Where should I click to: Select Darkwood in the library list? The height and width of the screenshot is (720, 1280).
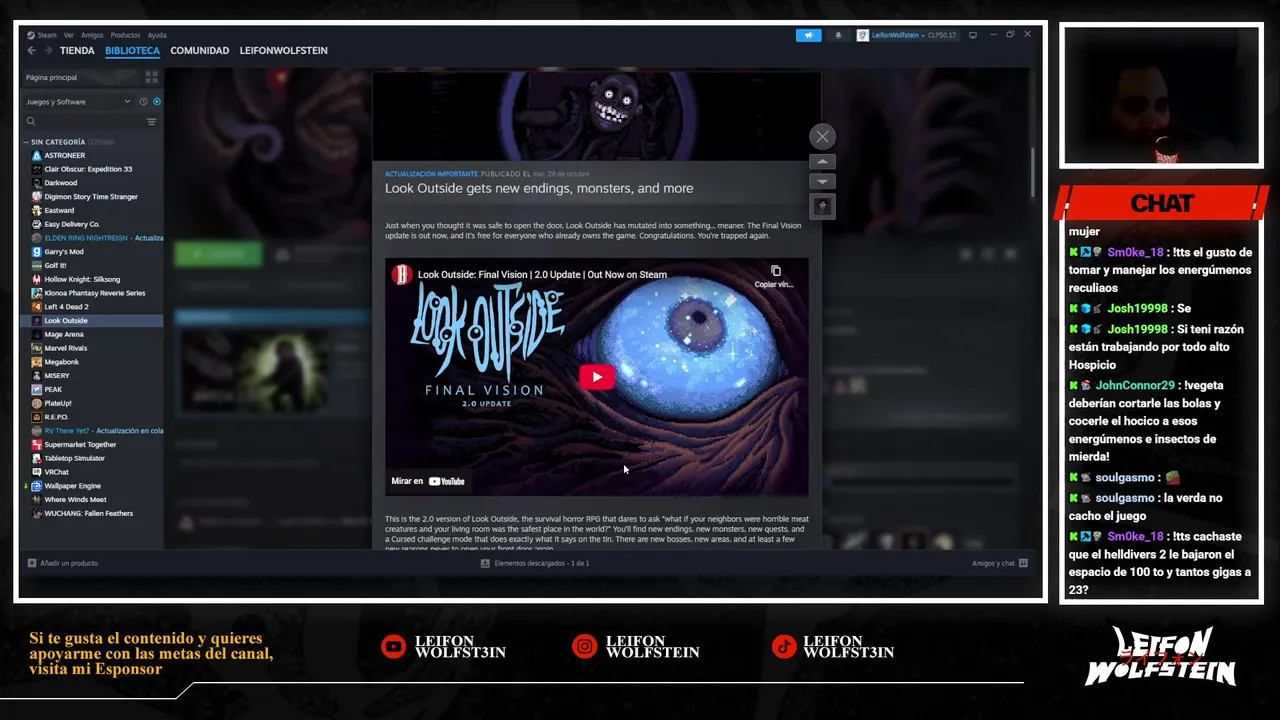coord(60,183)
